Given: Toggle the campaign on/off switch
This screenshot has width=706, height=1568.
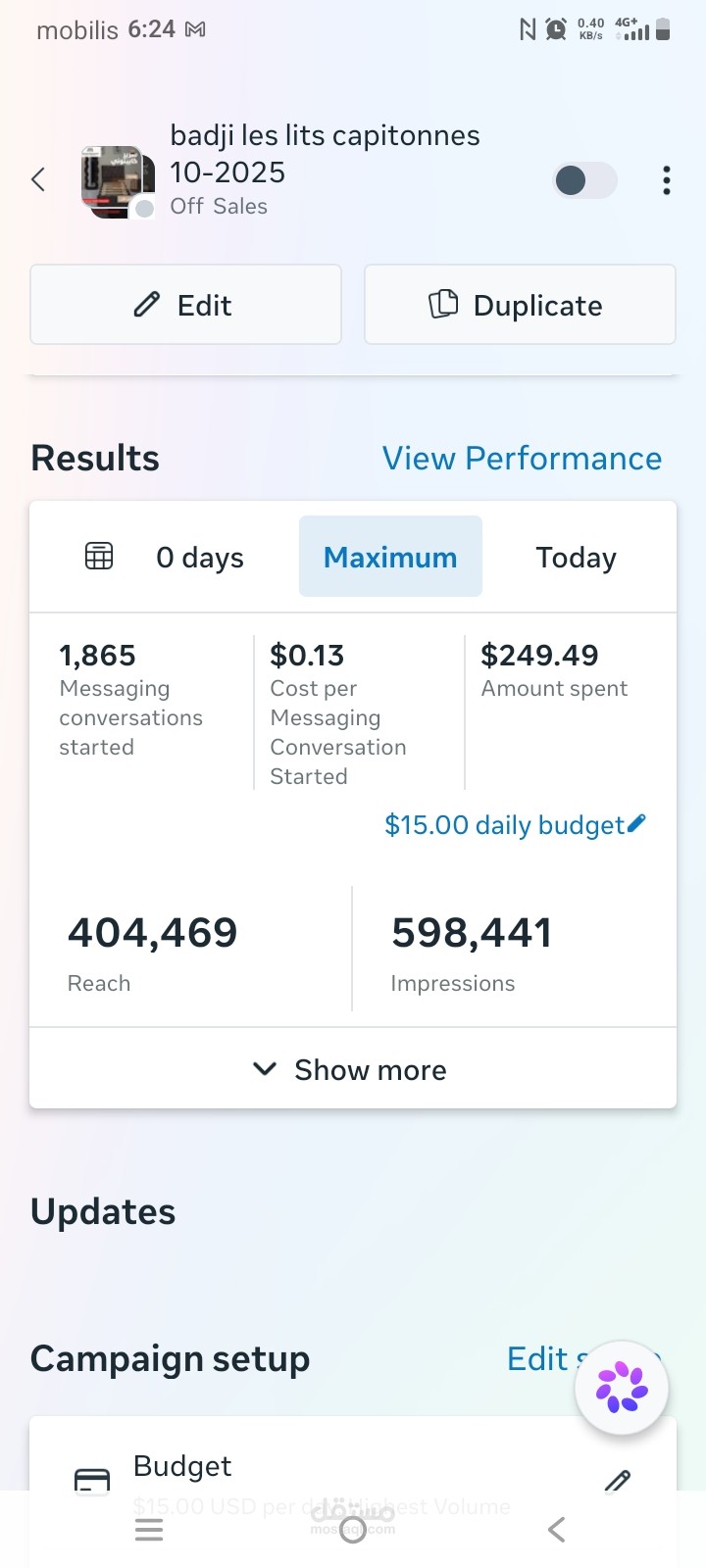Looking at the screenshot, I should pos(585,180).
